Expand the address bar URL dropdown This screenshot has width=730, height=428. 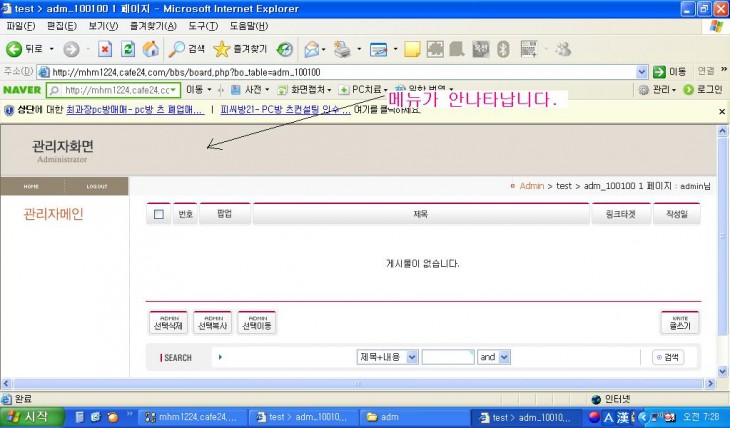[642, 72]
